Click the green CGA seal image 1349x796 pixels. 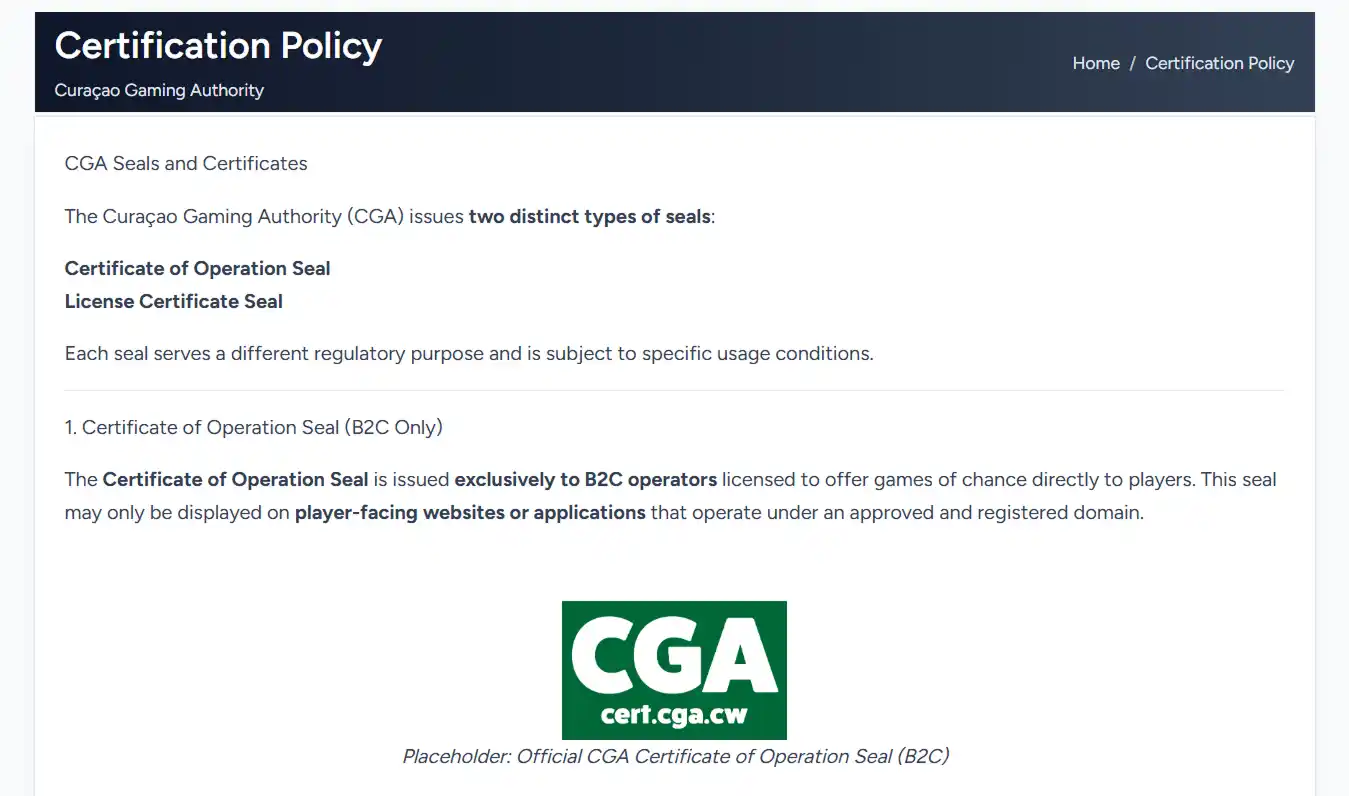674,670
